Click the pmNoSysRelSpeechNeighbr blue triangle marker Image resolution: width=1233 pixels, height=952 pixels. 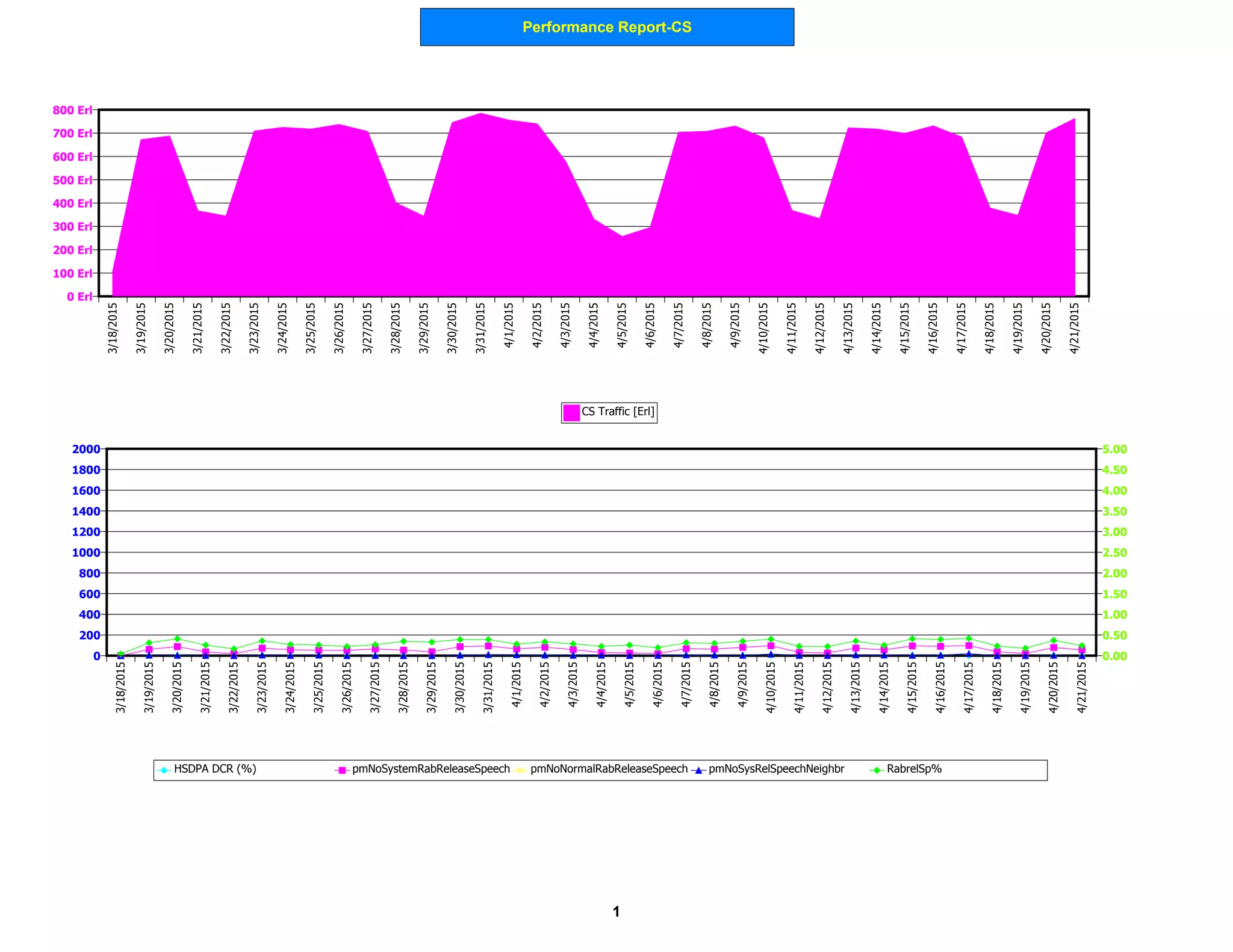(x=698, y=770)
